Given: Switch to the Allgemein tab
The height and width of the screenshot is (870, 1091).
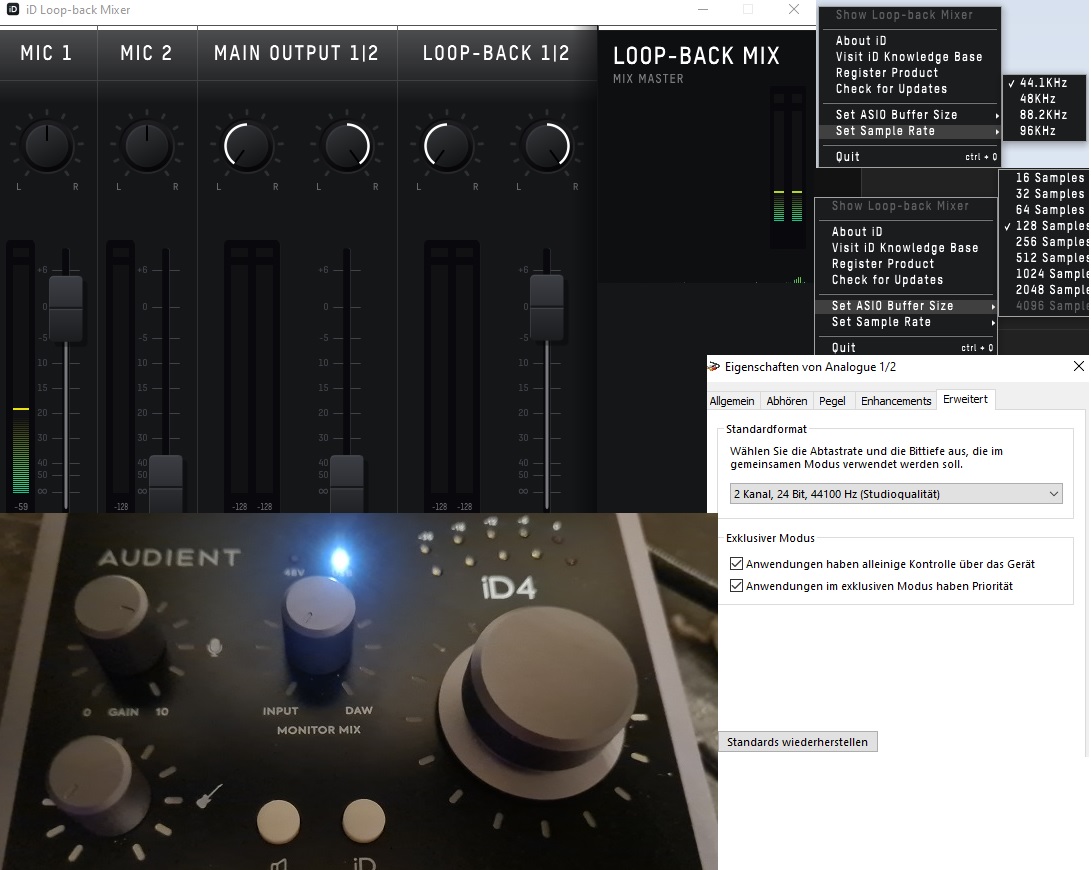Looking at the screenshot, I should [x=732, y=401].
